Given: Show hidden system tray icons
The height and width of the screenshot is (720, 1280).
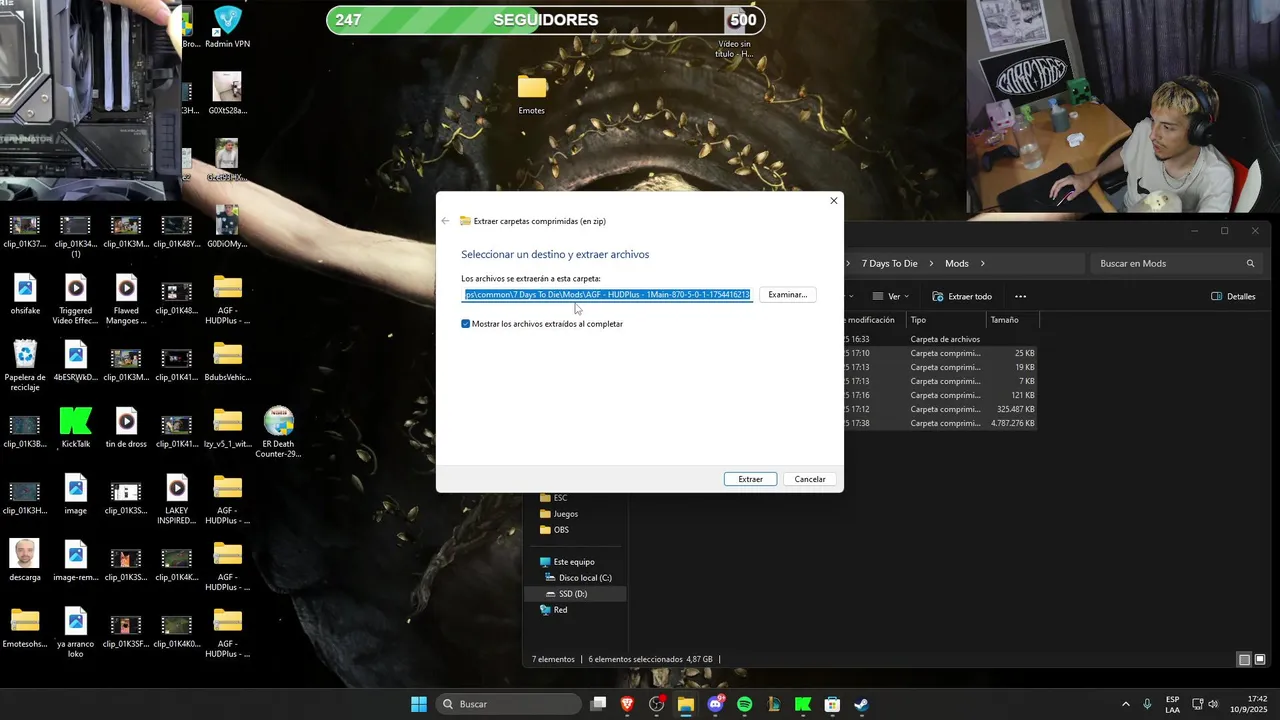Looking at the screenshot, I should (x=1125, y=704).
